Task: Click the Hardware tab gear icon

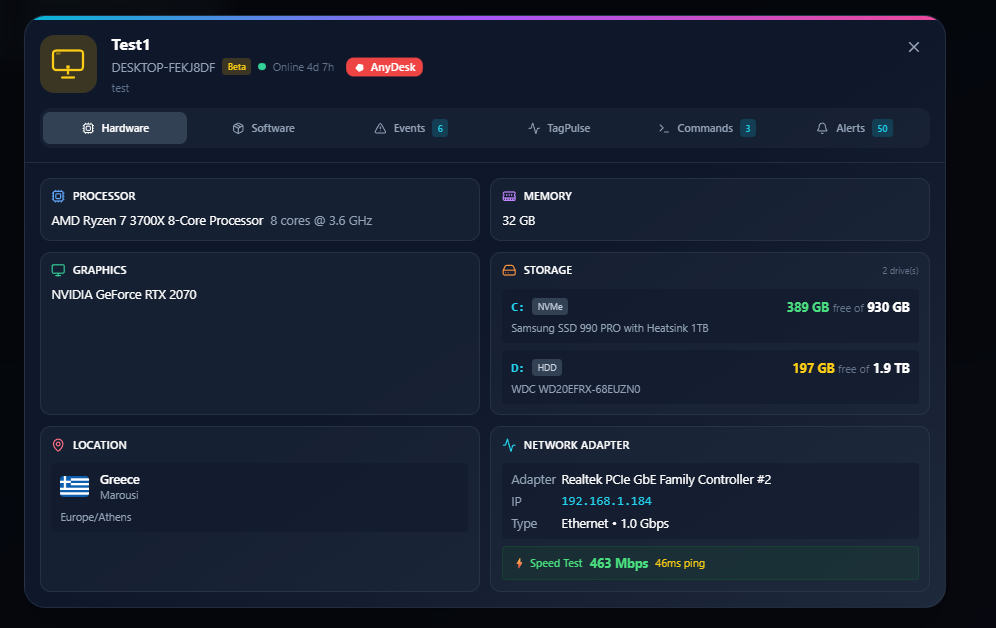Action: [x=89, y=128]
